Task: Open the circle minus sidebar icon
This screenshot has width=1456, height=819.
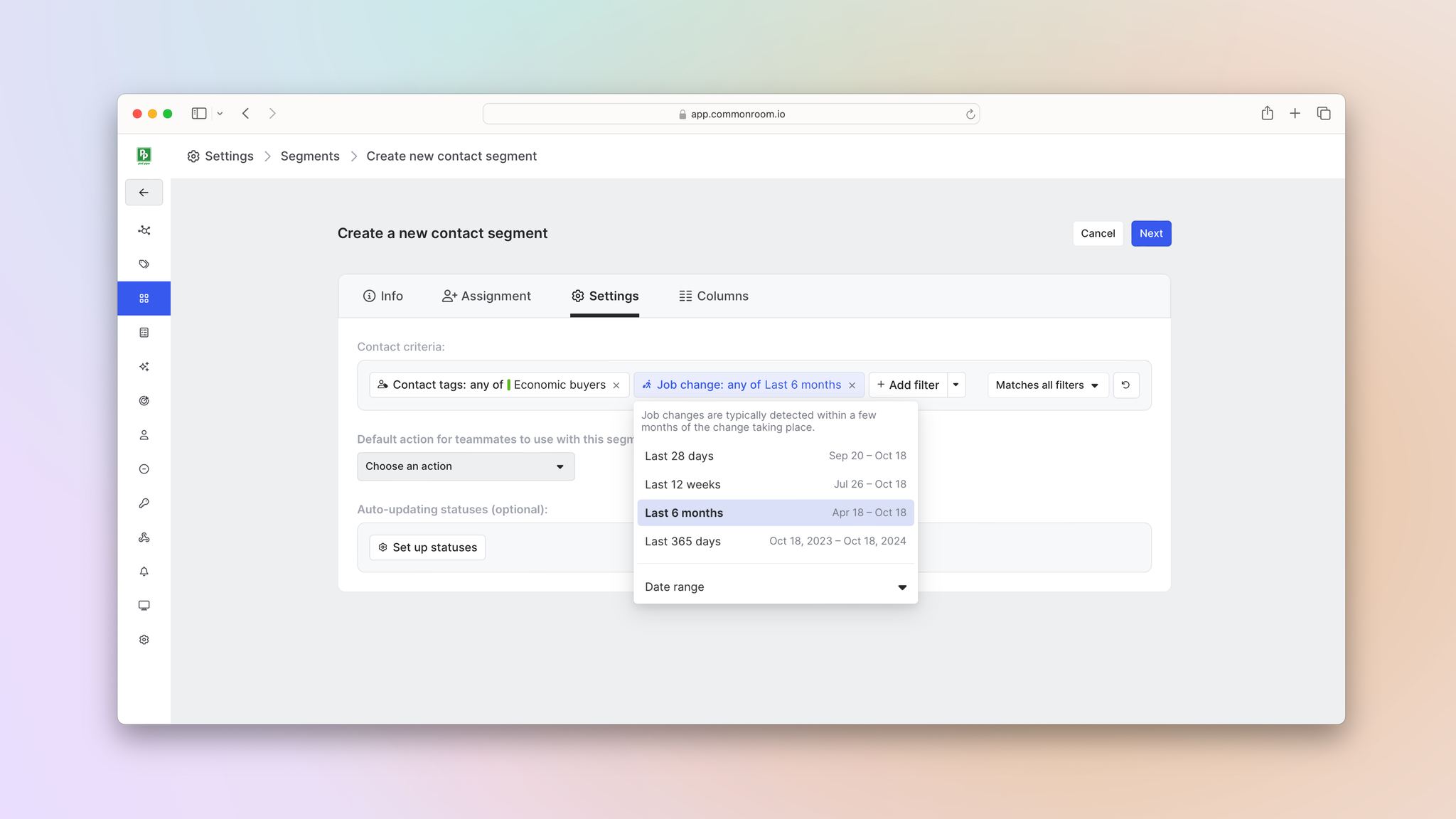Action: click(x=144, y=469)
